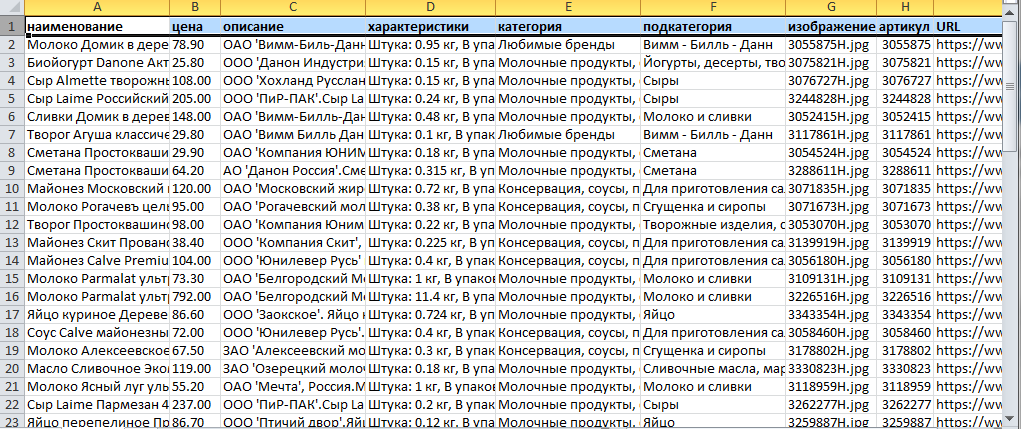Image resolution: width=1021 pixels, height=429 pixels.
Task: Select image cell '3075821H.jpg'
Action: click(831, 63)
